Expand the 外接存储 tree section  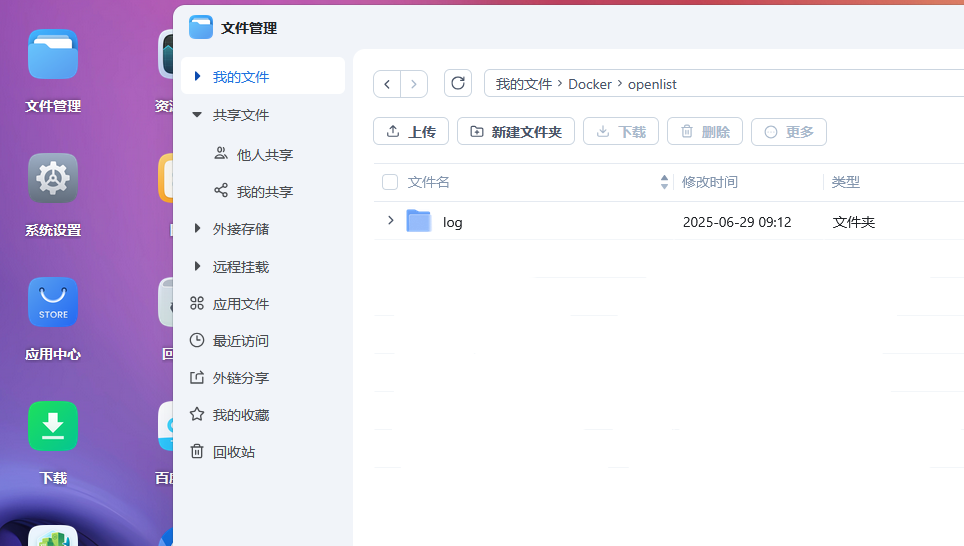(x=197, y=229)
